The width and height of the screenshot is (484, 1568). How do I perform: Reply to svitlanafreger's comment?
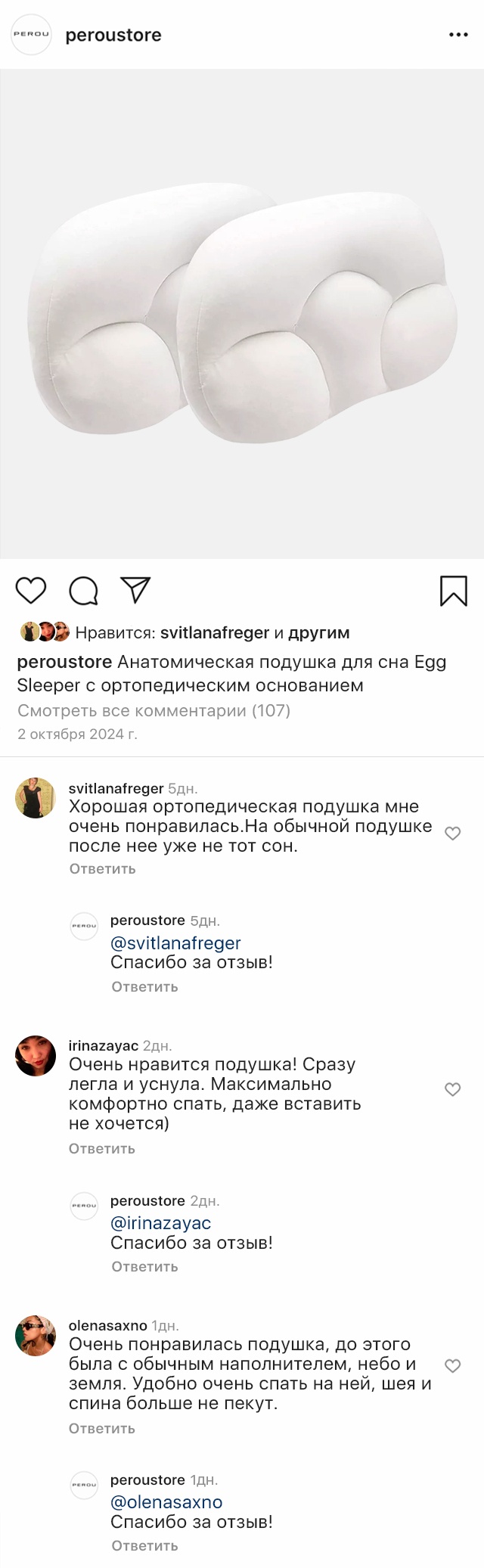tap(102, 869)
